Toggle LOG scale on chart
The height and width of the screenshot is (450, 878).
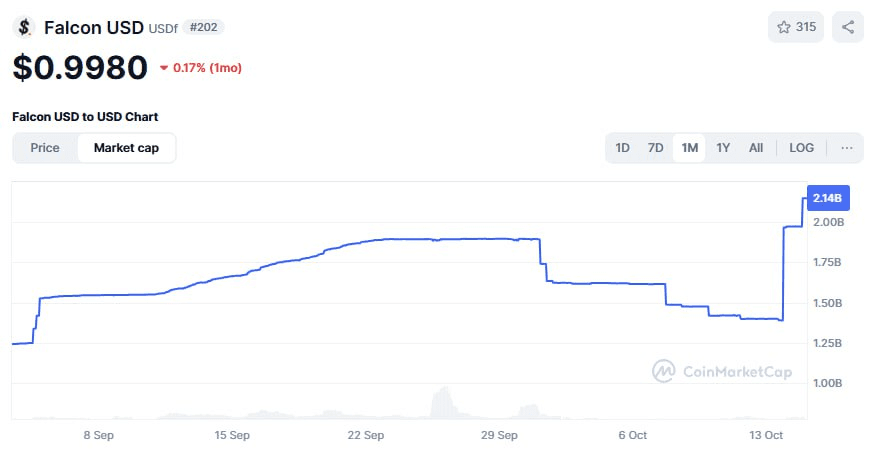(801, 148)
